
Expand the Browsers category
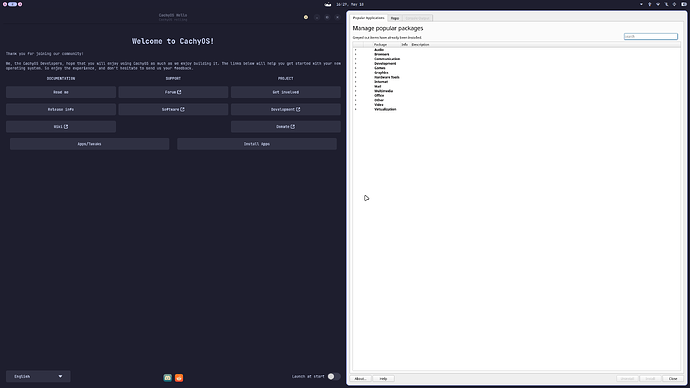(356, 55)
